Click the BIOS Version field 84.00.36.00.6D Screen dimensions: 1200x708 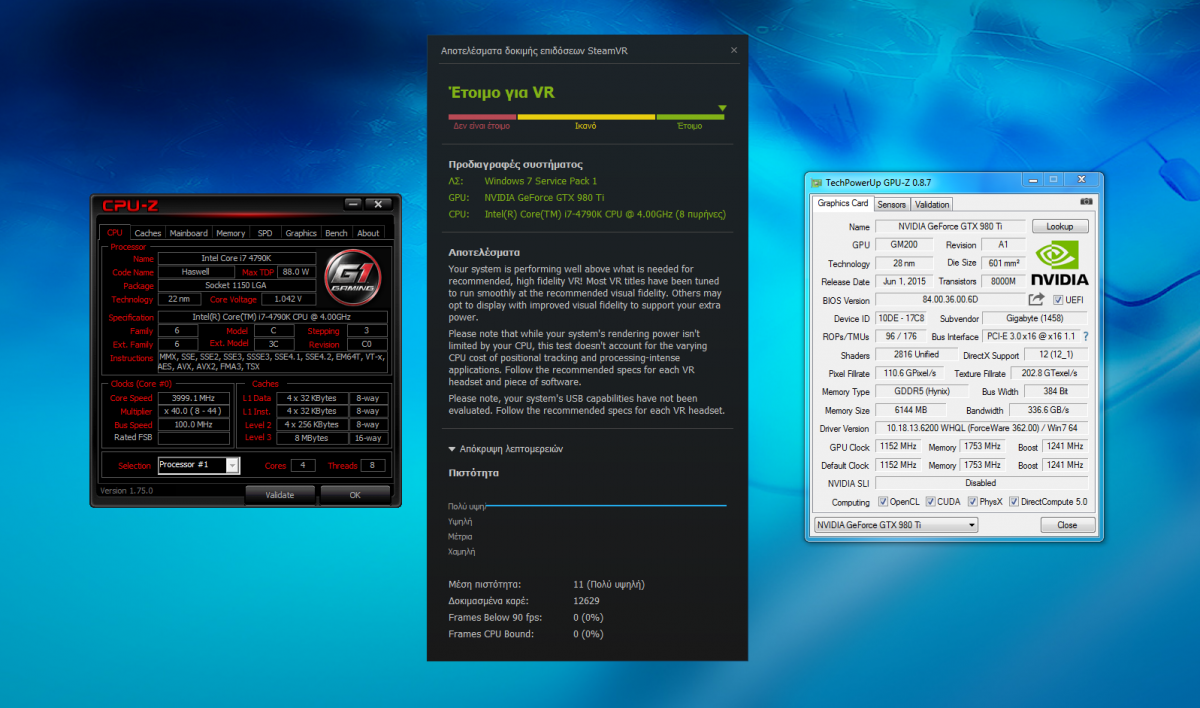tap(949, 300)
